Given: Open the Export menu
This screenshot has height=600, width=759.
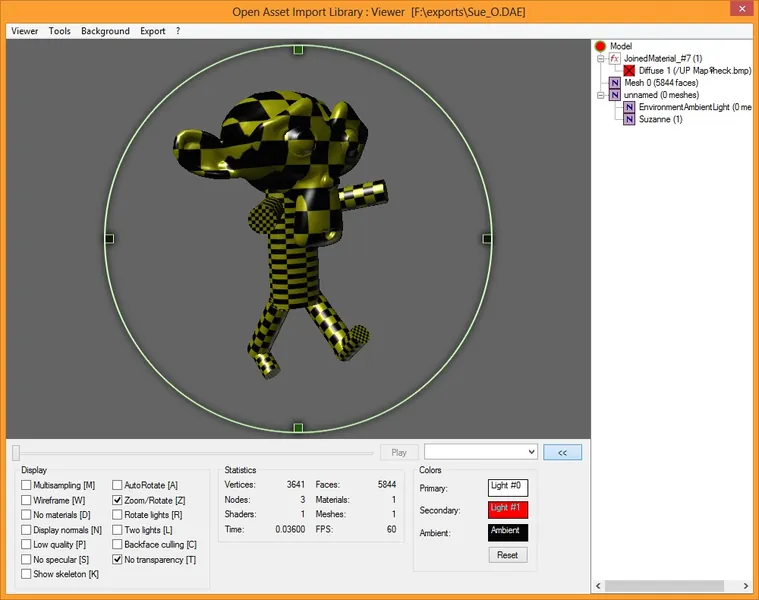Looking at the screenshot, I should pos(153,31).
